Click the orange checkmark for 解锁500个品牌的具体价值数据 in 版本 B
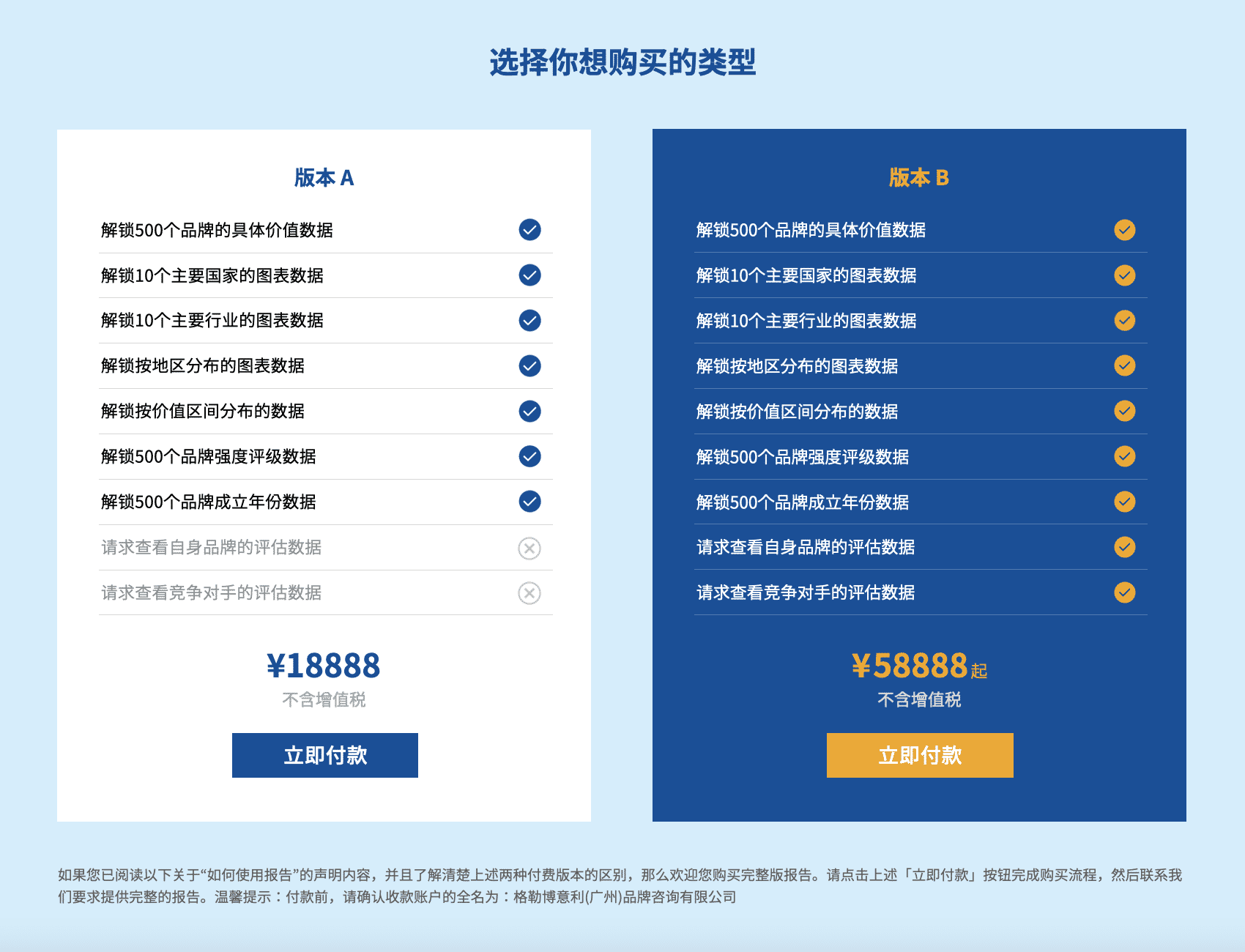The image size is (1245, 952). click(1124, 230)
